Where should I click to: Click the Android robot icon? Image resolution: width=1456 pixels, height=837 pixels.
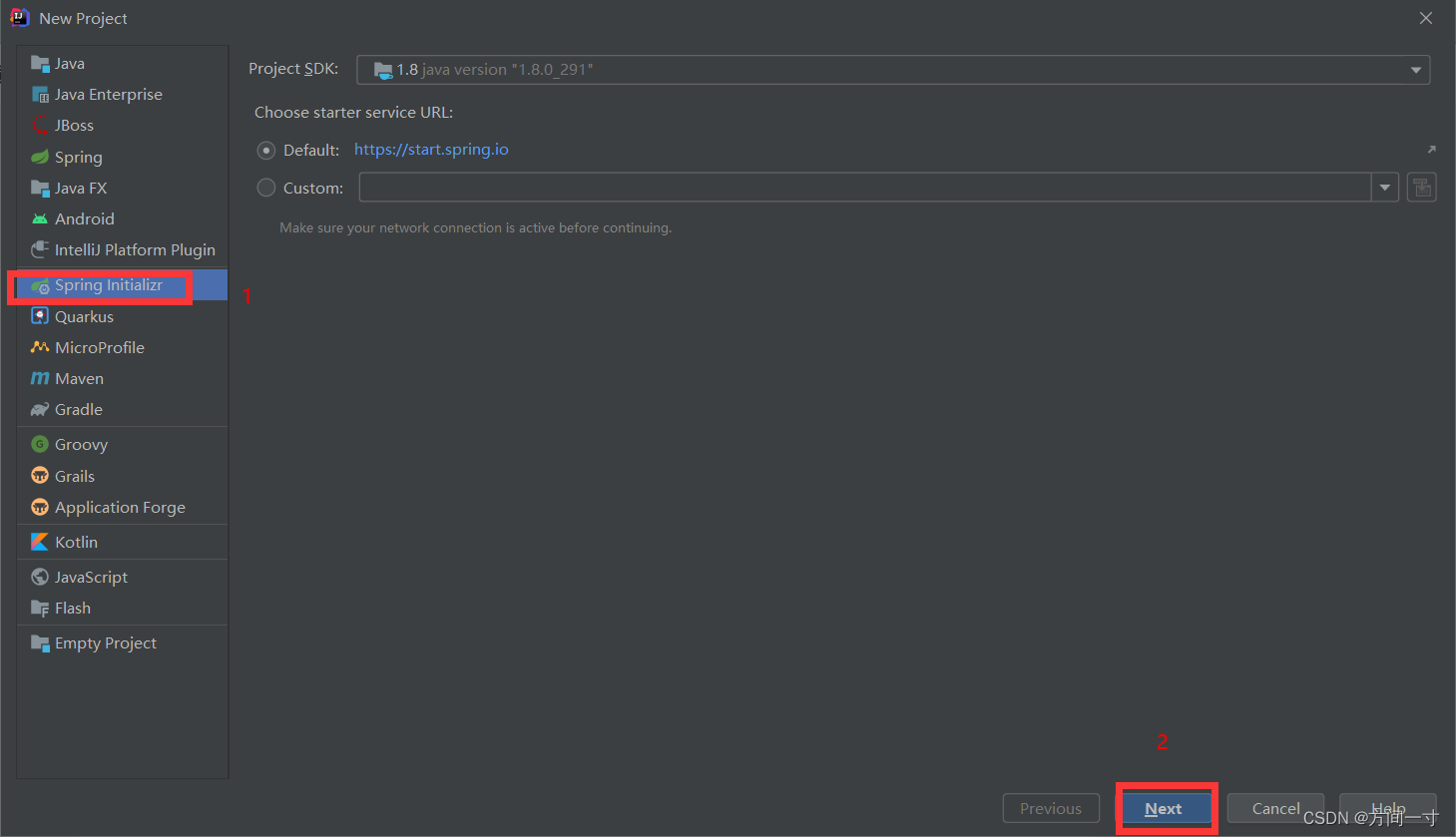coord(40,219)
